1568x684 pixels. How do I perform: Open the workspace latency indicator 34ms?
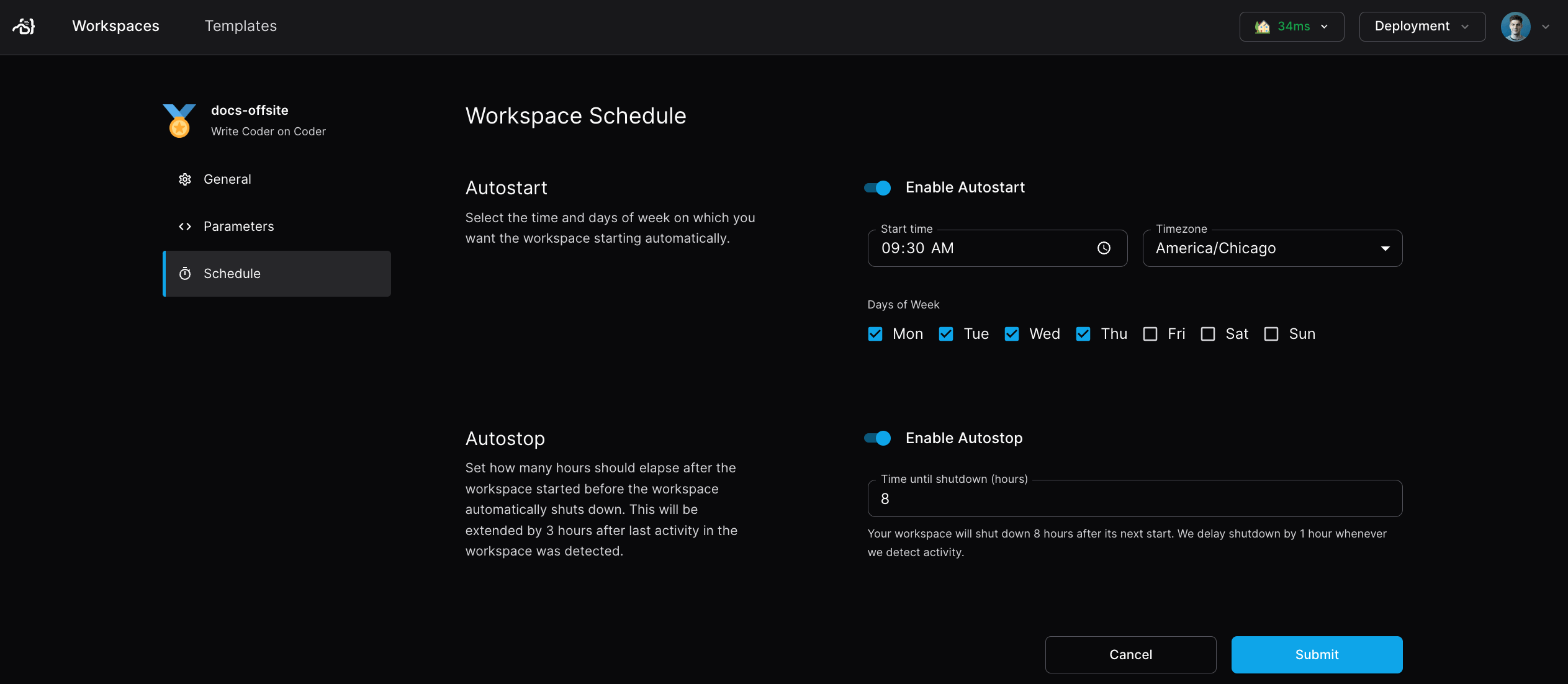tap(1291, 26)
